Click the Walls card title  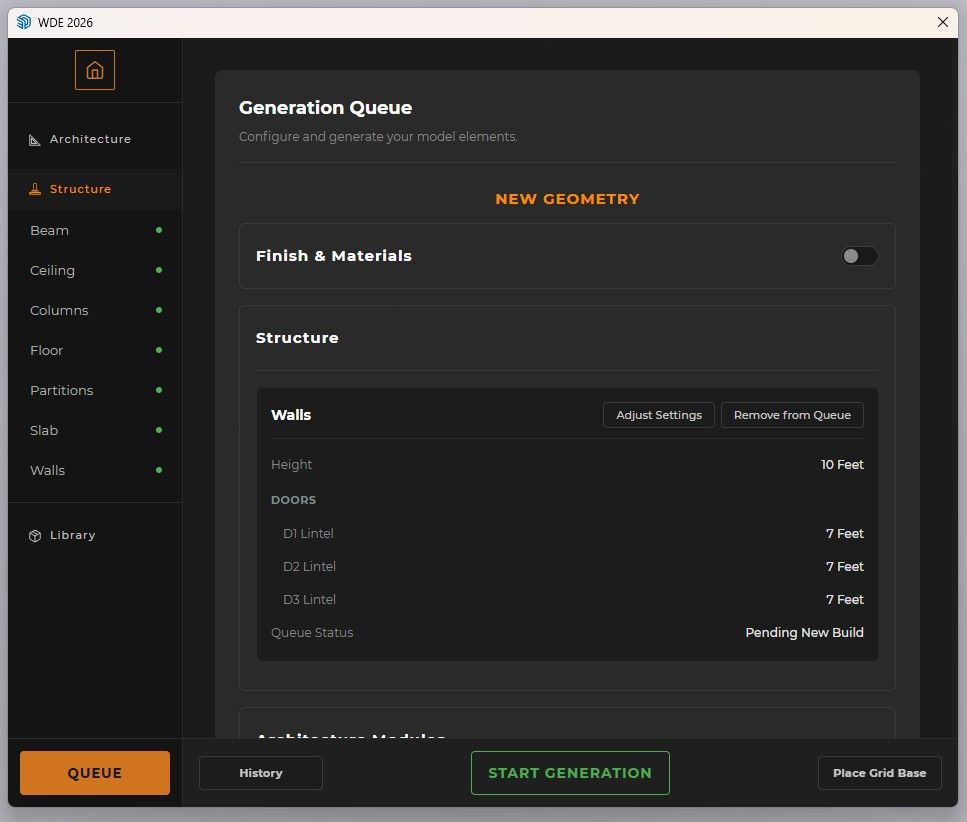[291, 415]
